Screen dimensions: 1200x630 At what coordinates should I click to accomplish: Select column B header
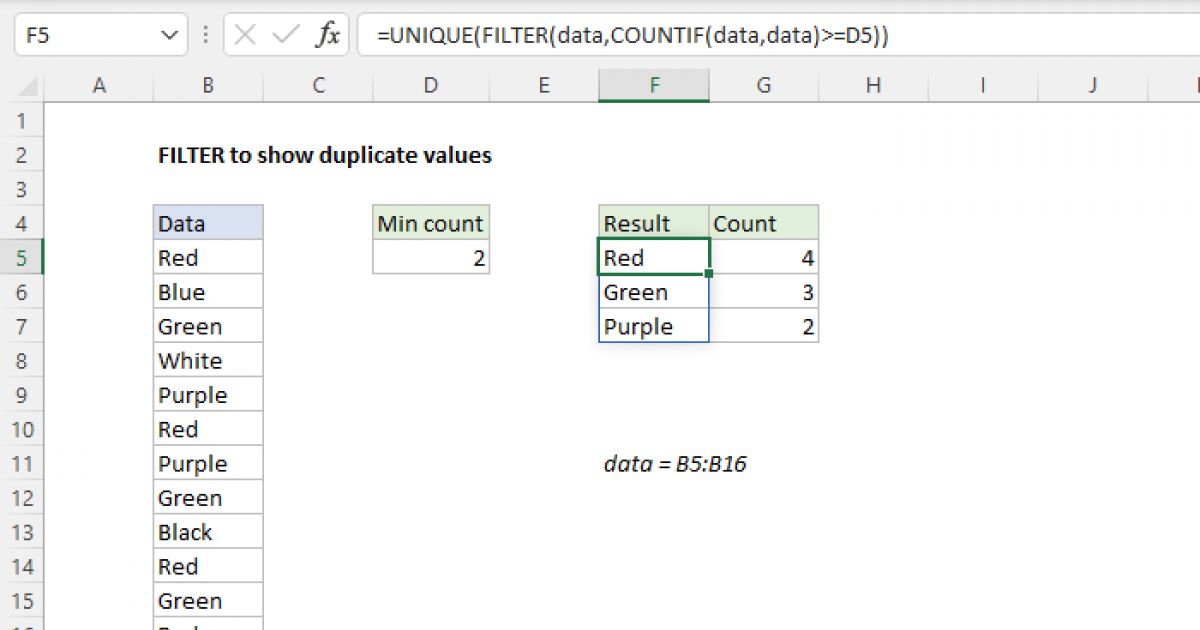pyautogui.click(x=207, y=85)
